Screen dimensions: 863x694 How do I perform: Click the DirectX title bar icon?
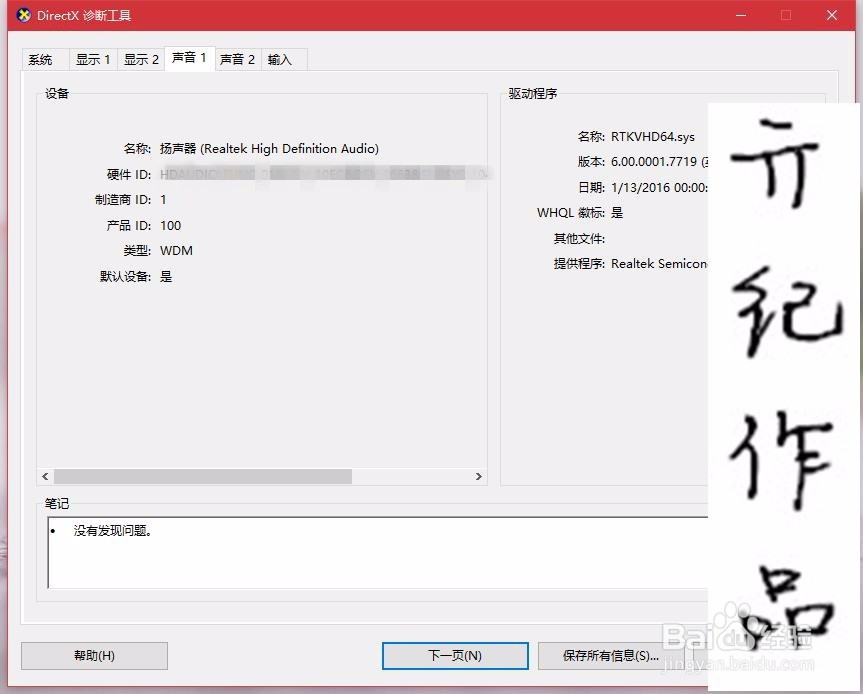(24, 15)
